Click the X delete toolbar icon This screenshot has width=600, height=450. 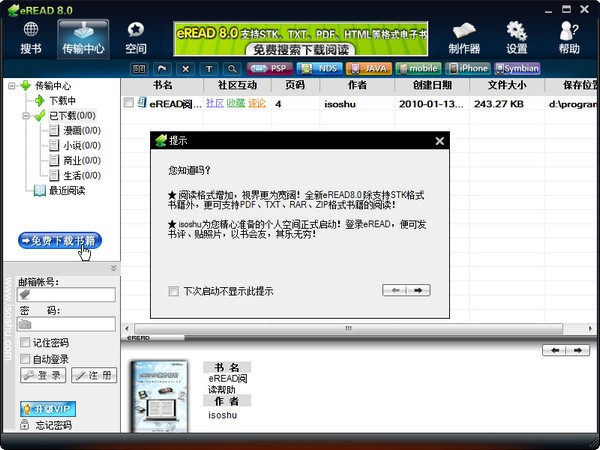tap(186, 69)
